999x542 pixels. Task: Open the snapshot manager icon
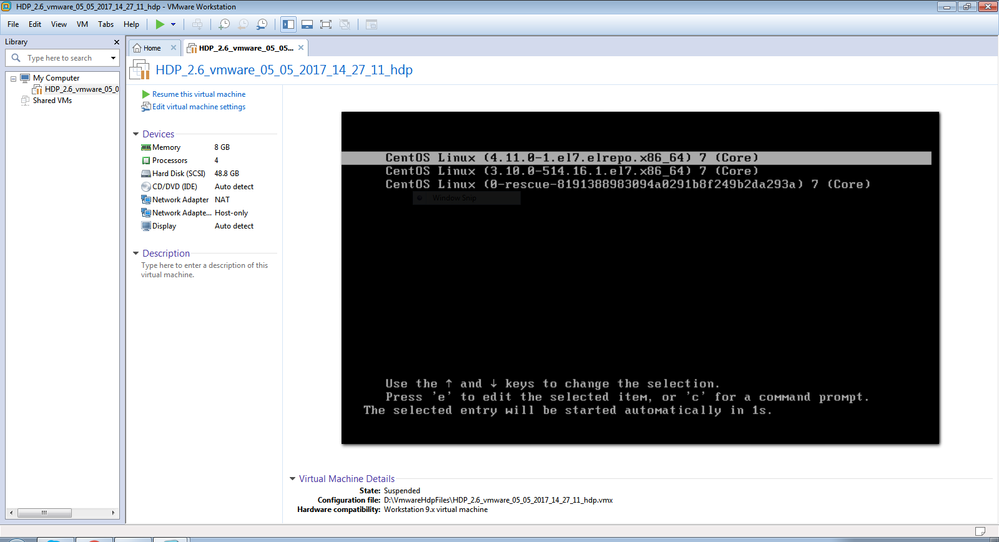[262, 24]
